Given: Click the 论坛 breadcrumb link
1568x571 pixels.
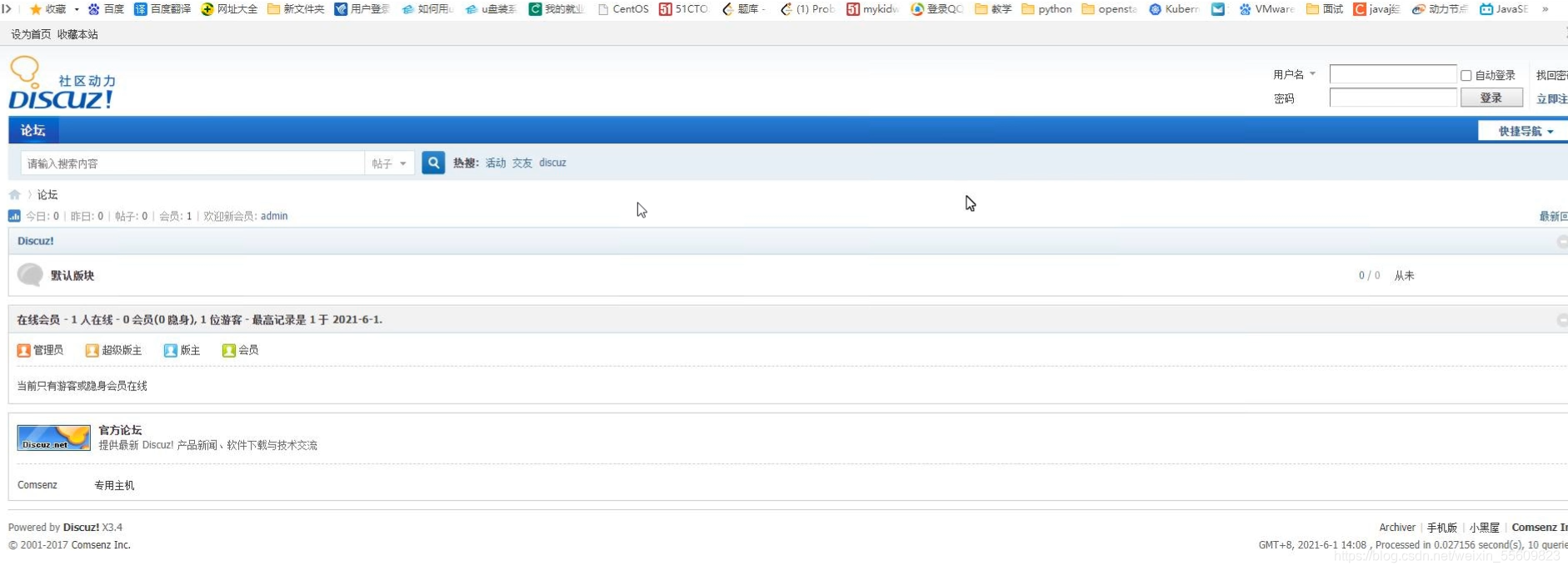Looking at the screenshot, I should [x=47, y=194].
